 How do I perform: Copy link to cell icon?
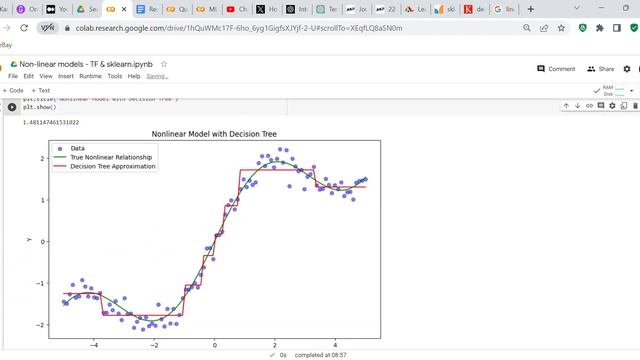pos(589,106)
